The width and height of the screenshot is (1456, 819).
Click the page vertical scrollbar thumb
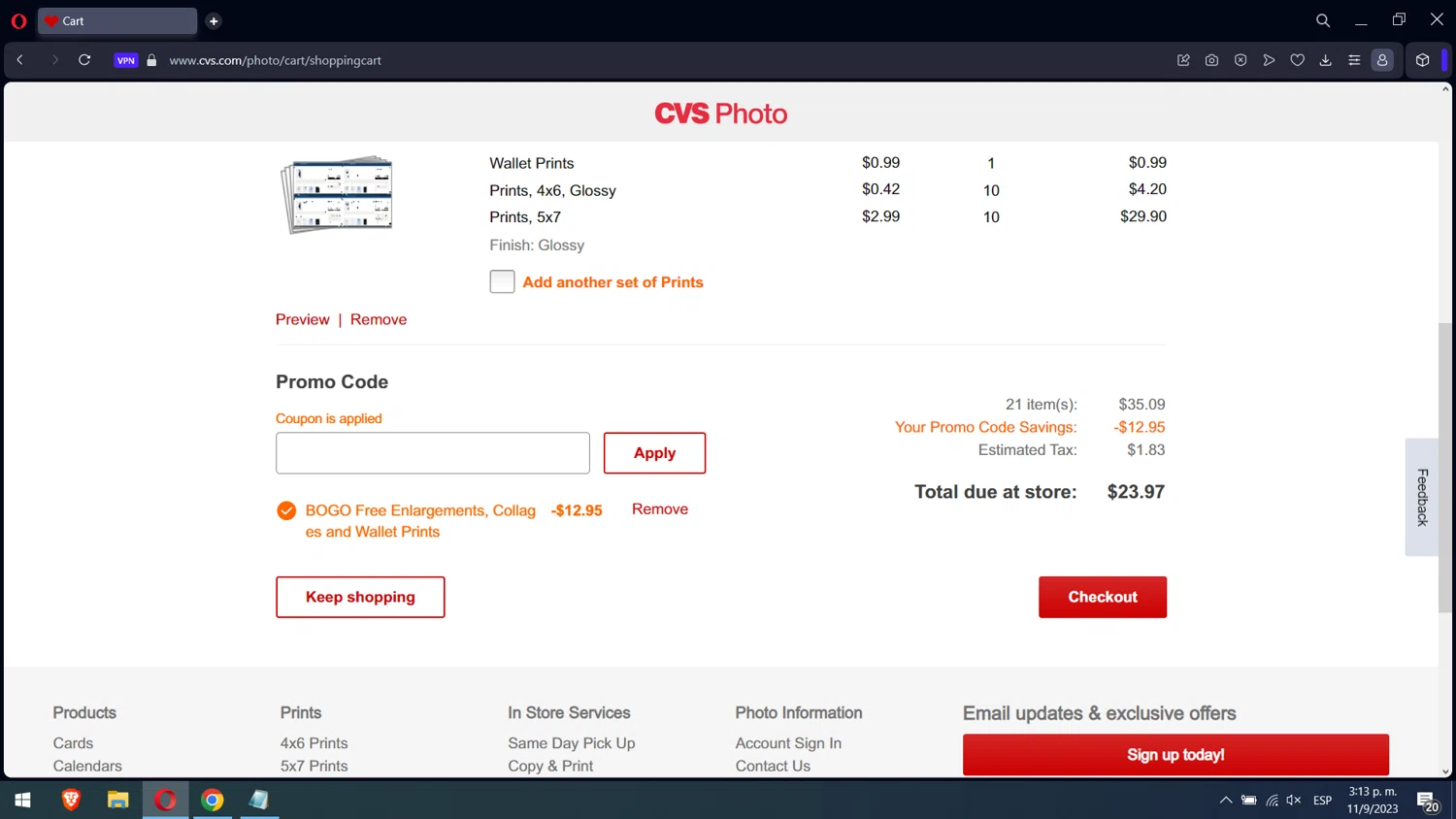click(1445, 468)
